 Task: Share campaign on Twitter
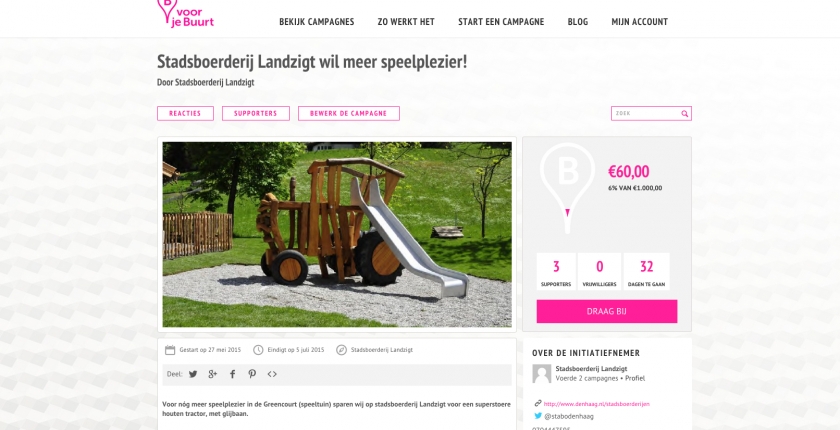tap(193, 374)
